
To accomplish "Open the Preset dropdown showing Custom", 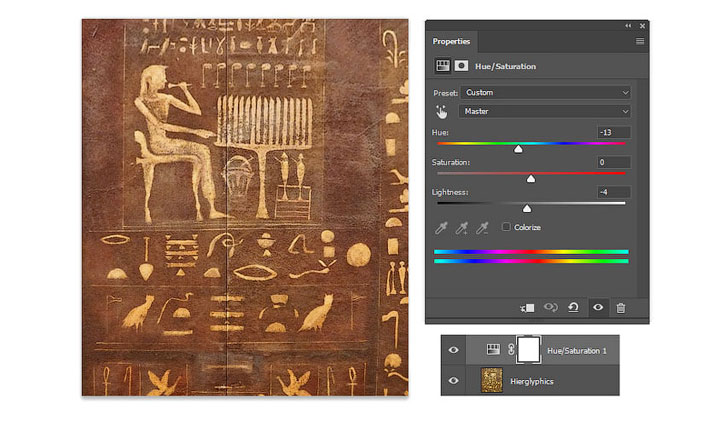I will click(x=545, y=92).
